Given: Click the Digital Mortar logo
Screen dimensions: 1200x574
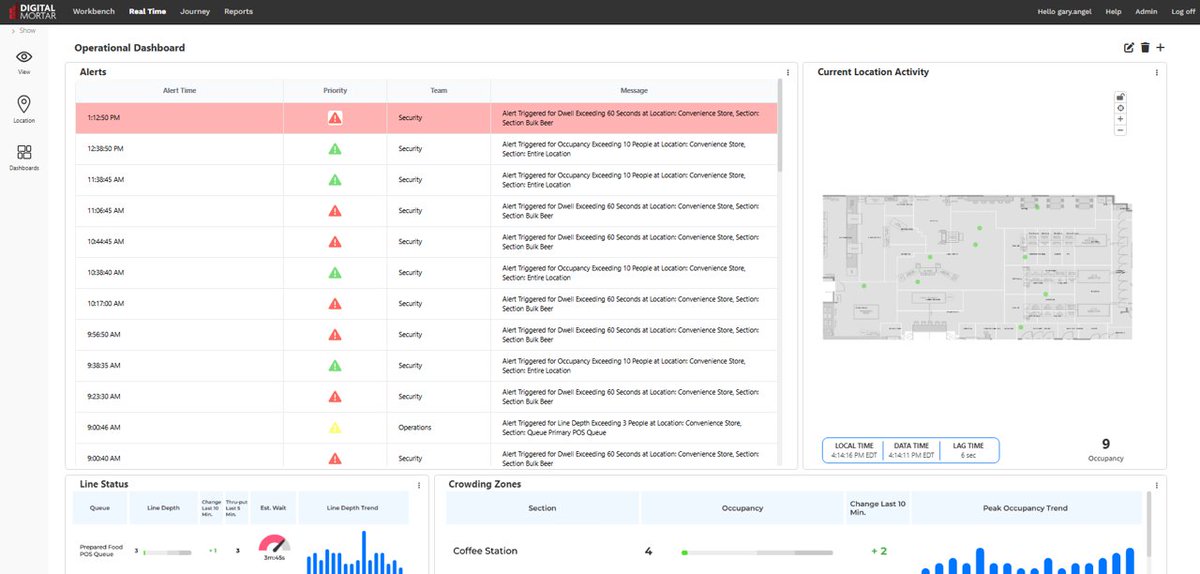Looking at the screenshot, I should [x=31, y=12].
